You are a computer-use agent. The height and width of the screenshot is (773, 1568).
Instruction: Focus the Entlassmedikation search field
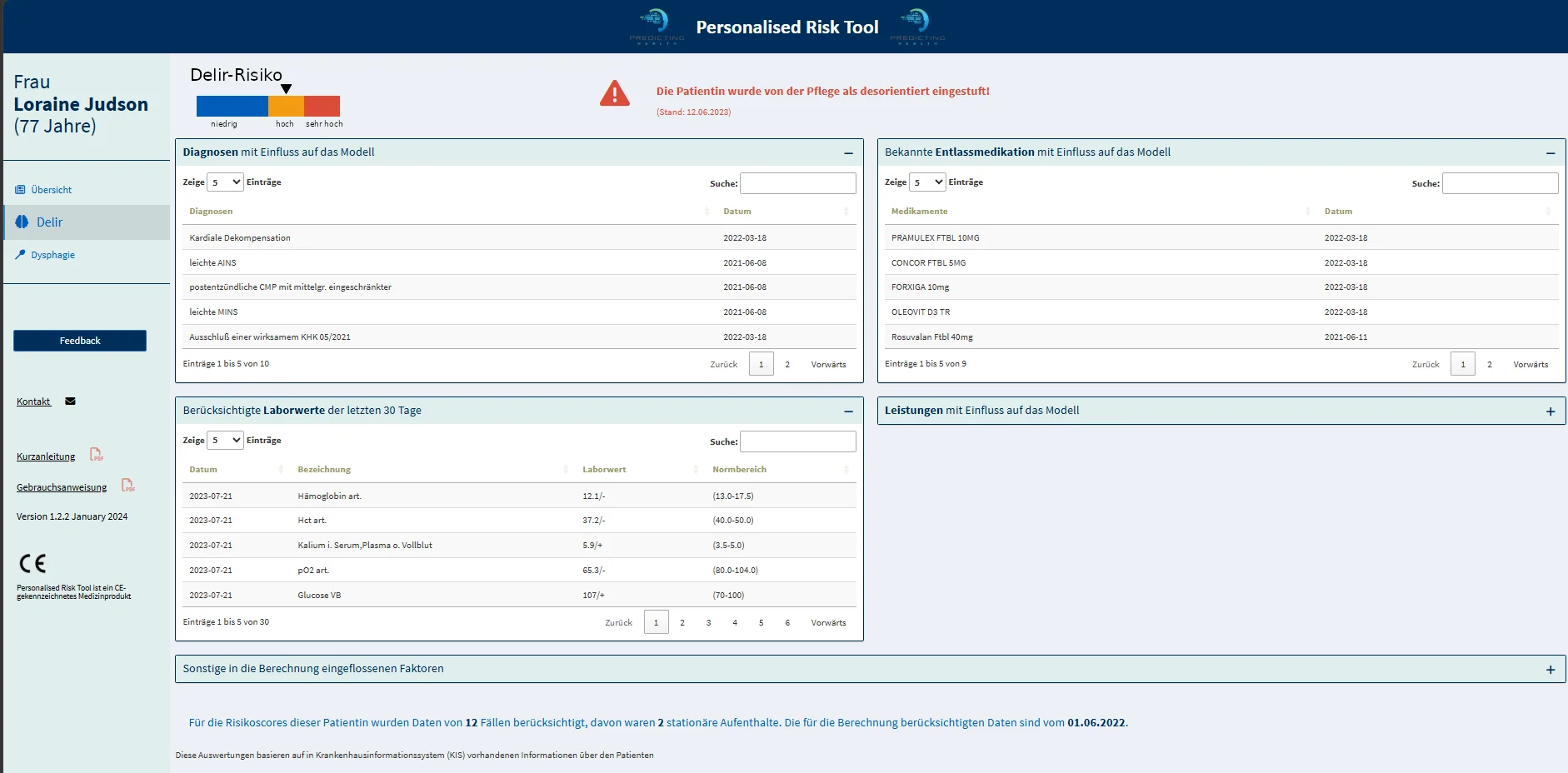[1501, 183]
